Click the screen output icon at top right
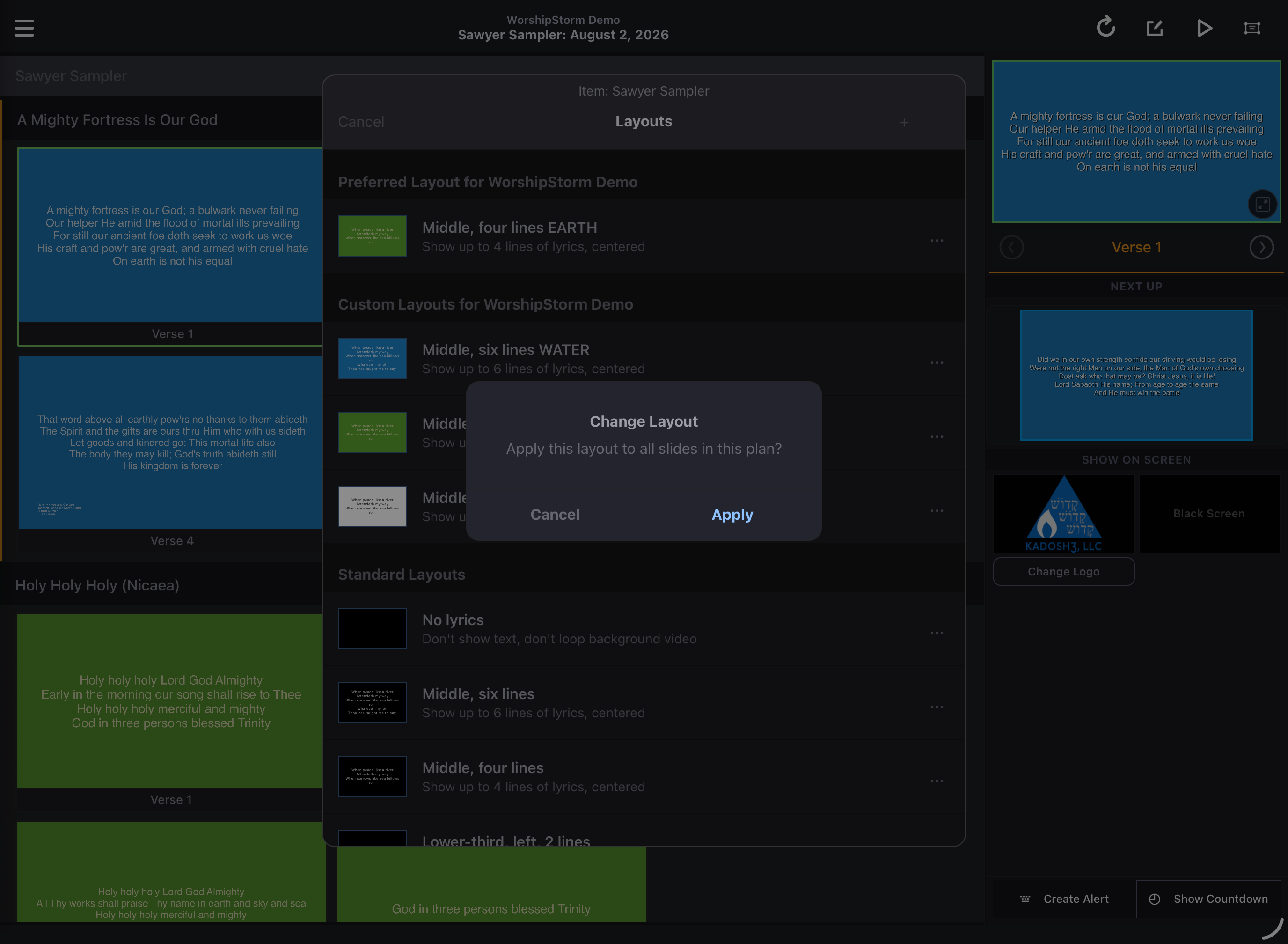This screenshot has width=1288, height=944. [1252, 28]
